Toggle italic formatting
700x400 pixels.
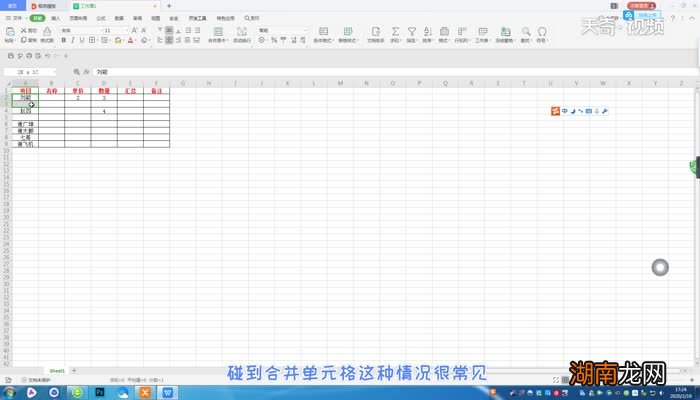click(x=73, y=40)
